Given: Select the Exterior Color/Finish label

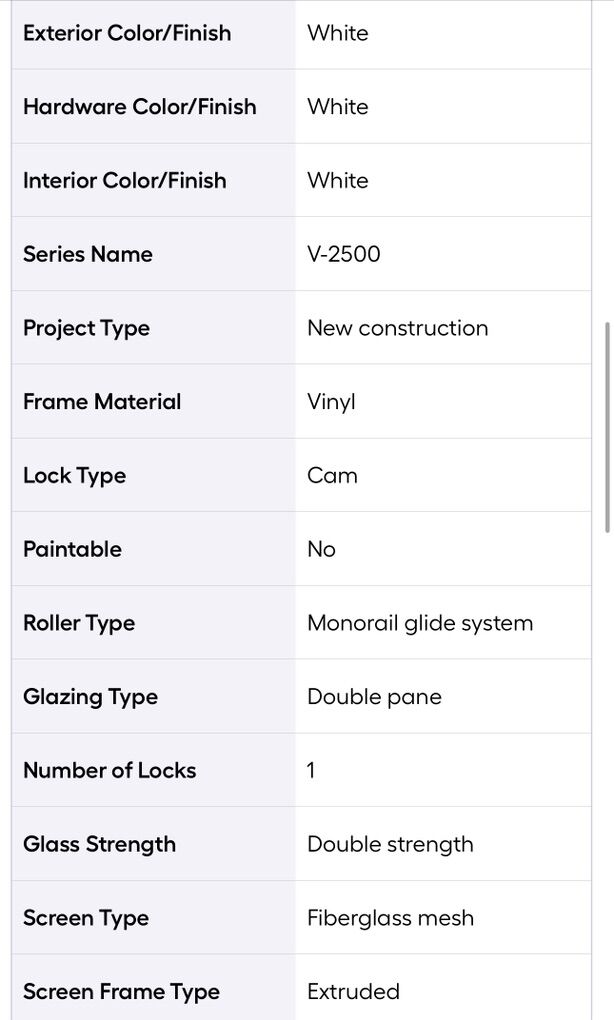Looking at the screenshot, I should [x=127, y=33].
